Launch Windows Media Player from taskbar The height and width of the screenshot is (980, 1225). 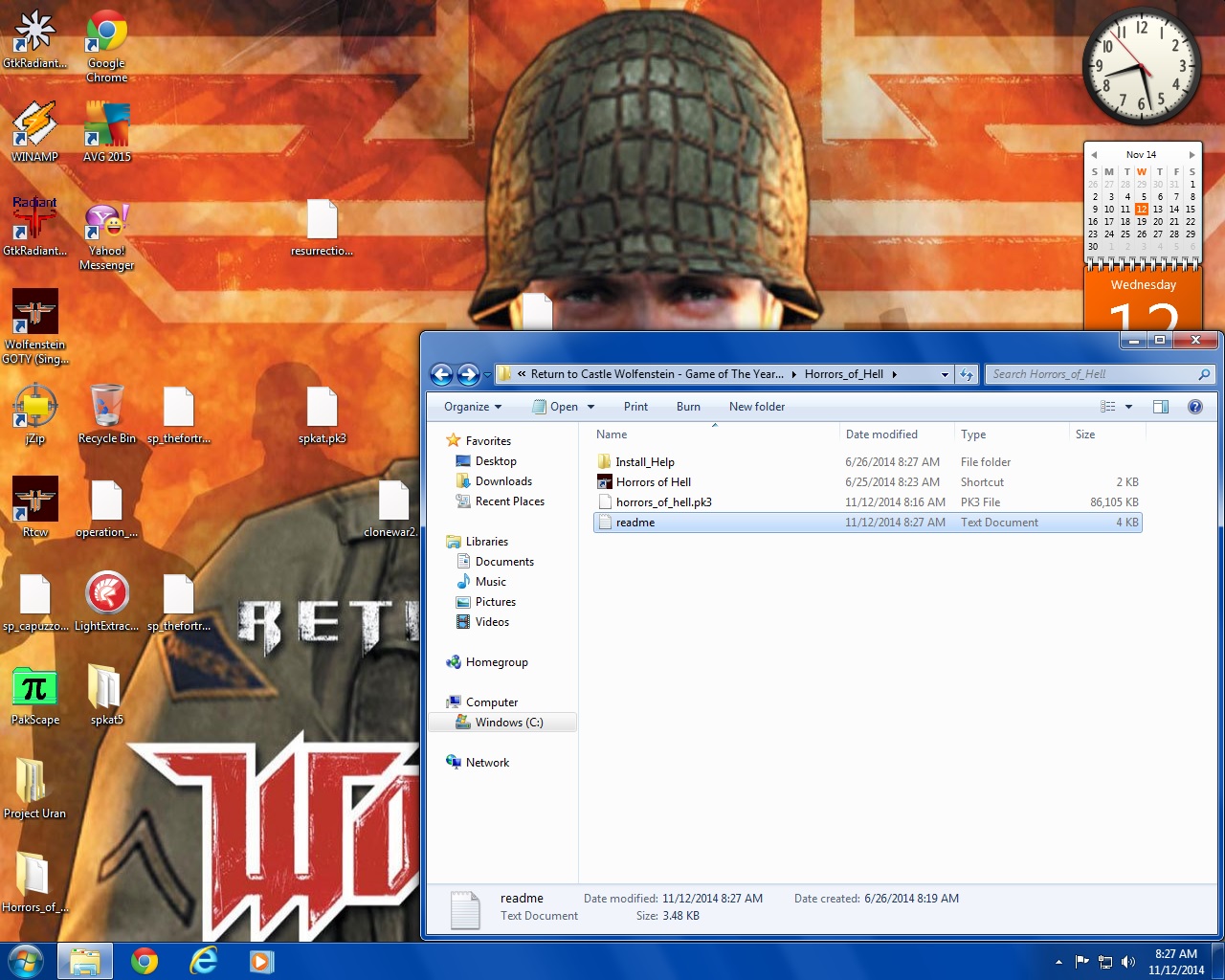point(261,961)
